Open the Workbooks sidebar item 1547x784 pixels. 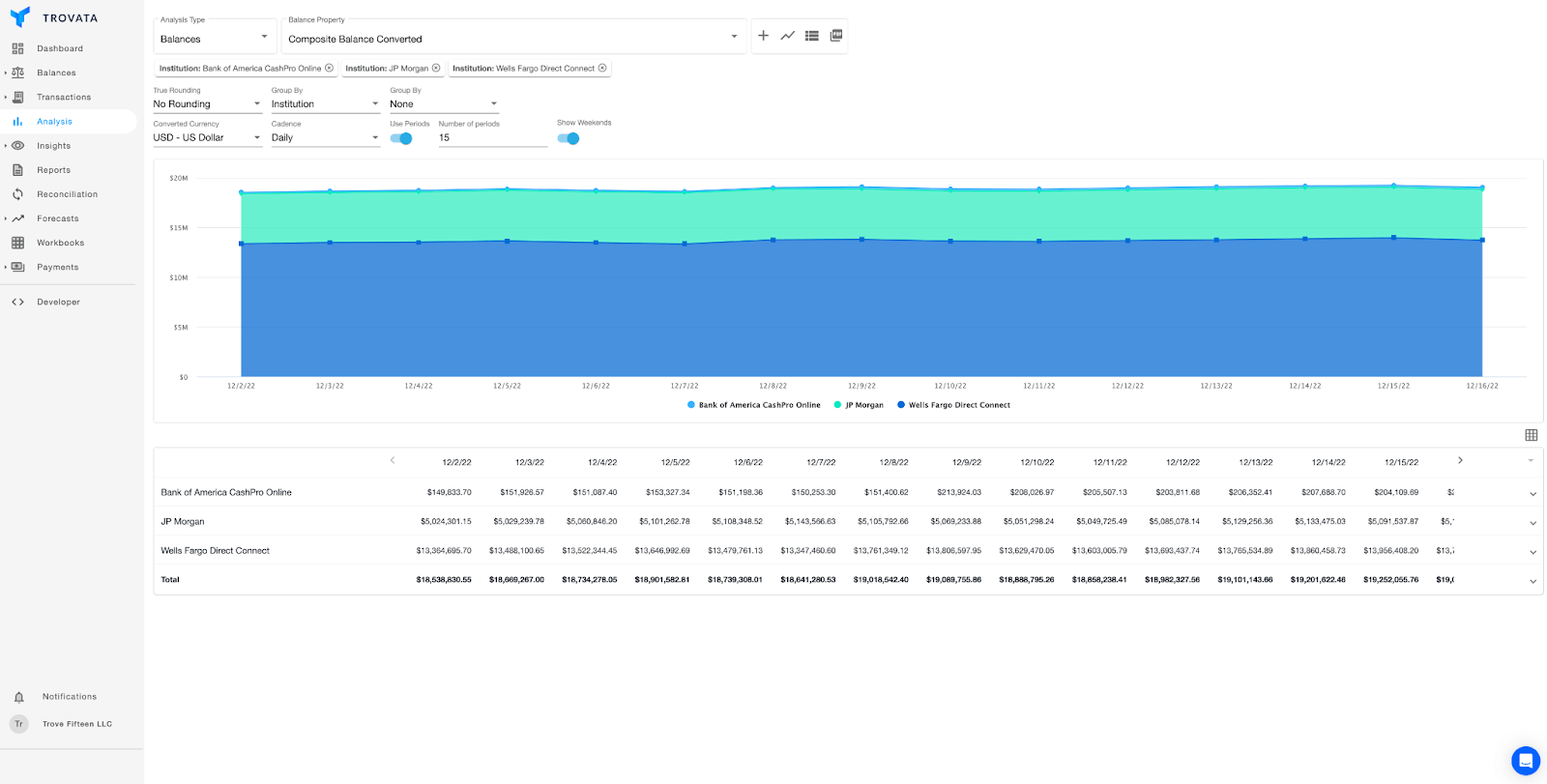(60, 243)
